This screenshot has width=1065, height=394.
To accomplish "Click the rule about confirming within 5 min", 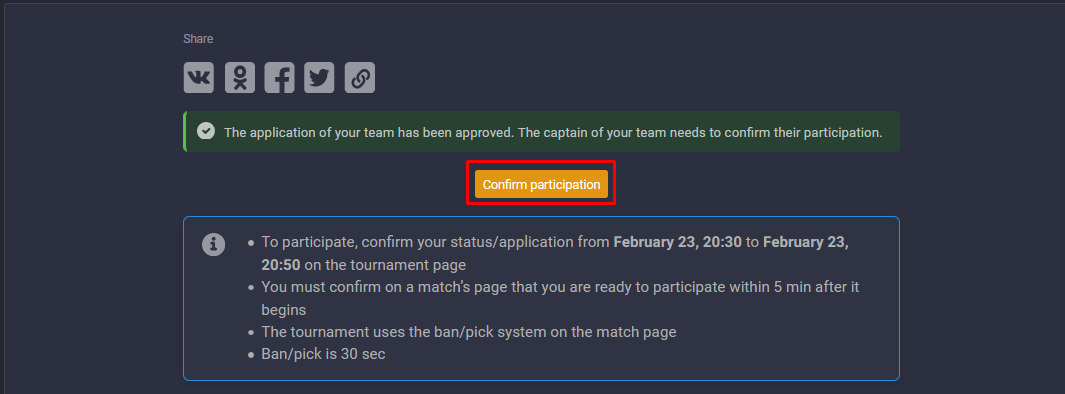I will coord(560,298).
